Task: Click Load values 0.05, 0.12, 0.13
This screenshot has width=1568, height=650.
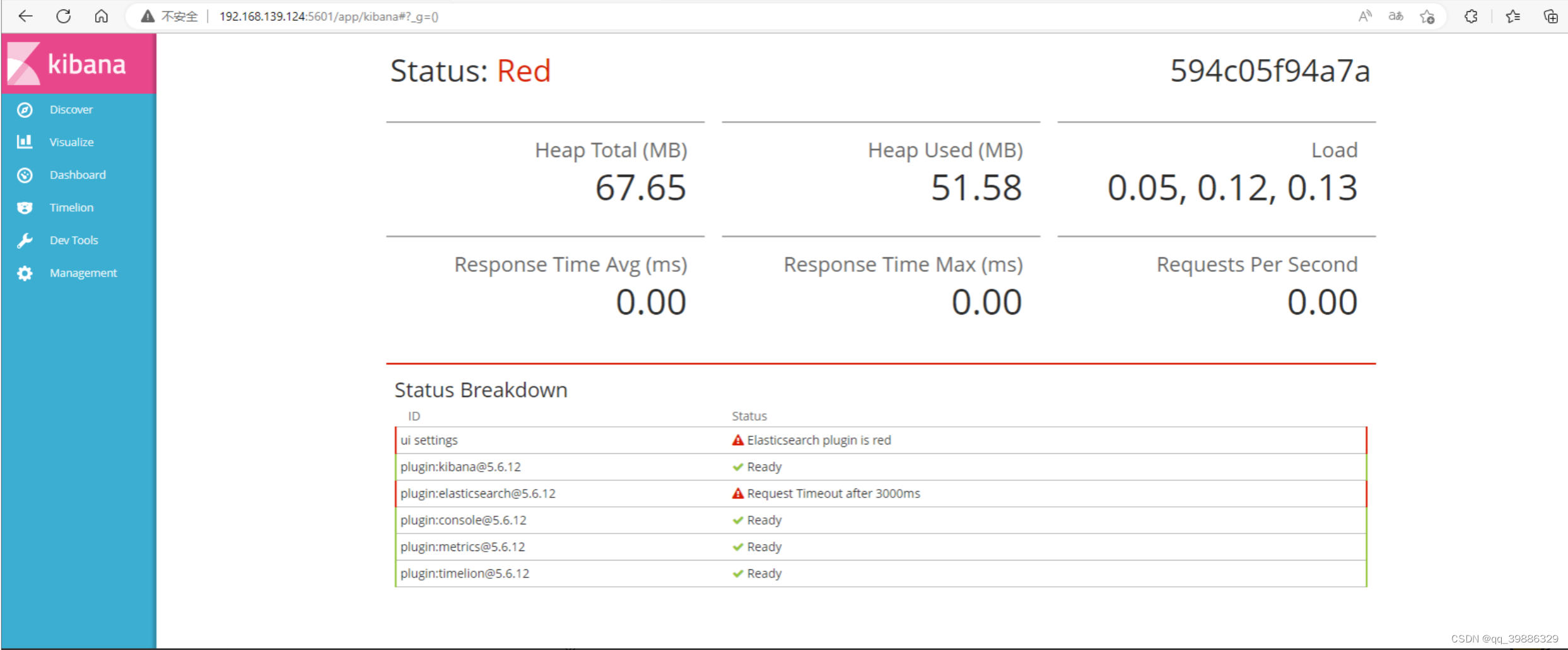Action: point(1232,188)
